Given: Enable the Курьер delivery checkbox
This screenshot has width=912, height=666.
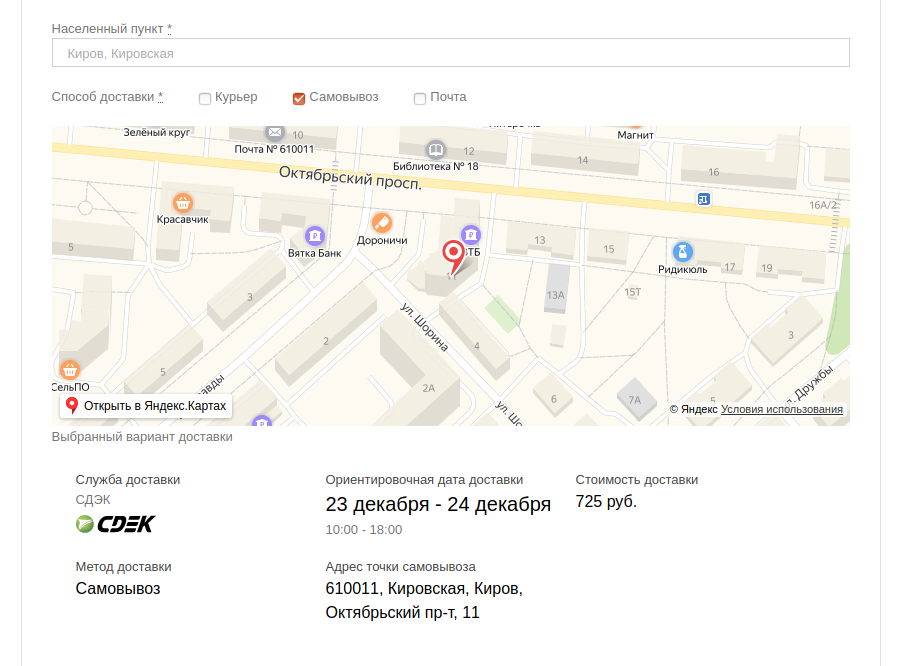Looking at the screenshot, I should pyautogui.click(x=205, y=98).
